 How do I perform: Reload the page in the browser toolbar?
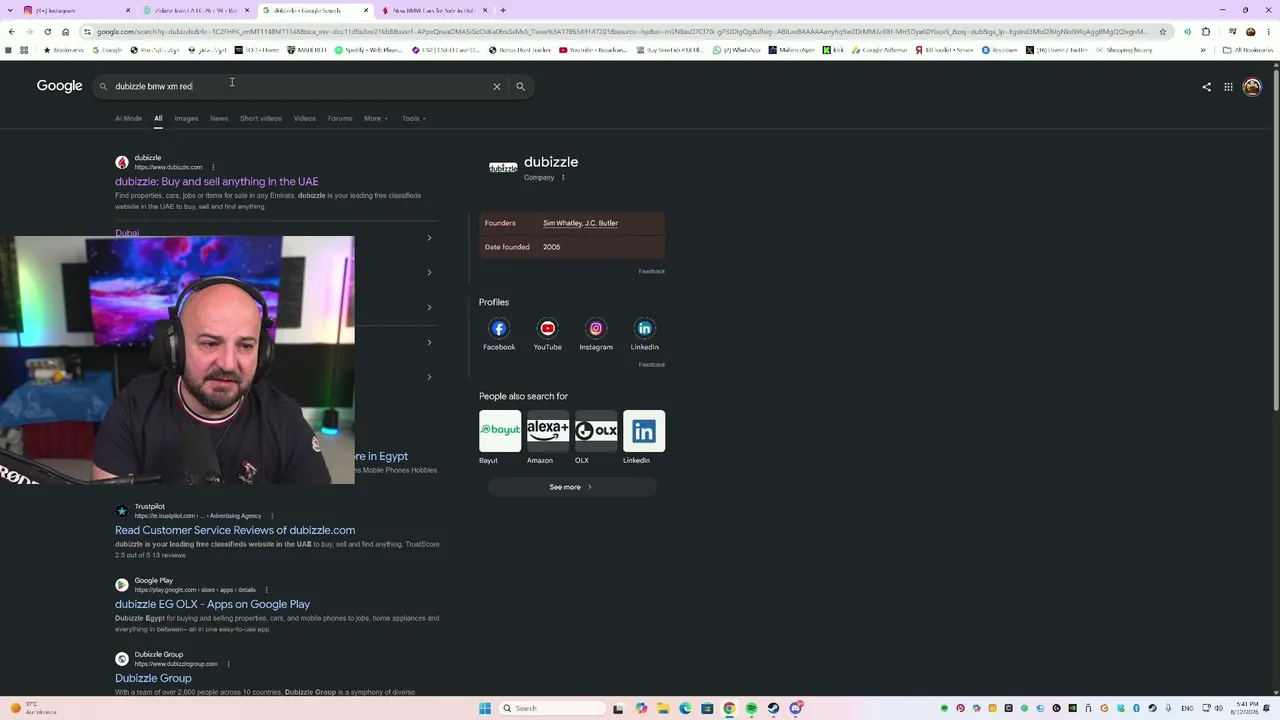tap(47, 32)
